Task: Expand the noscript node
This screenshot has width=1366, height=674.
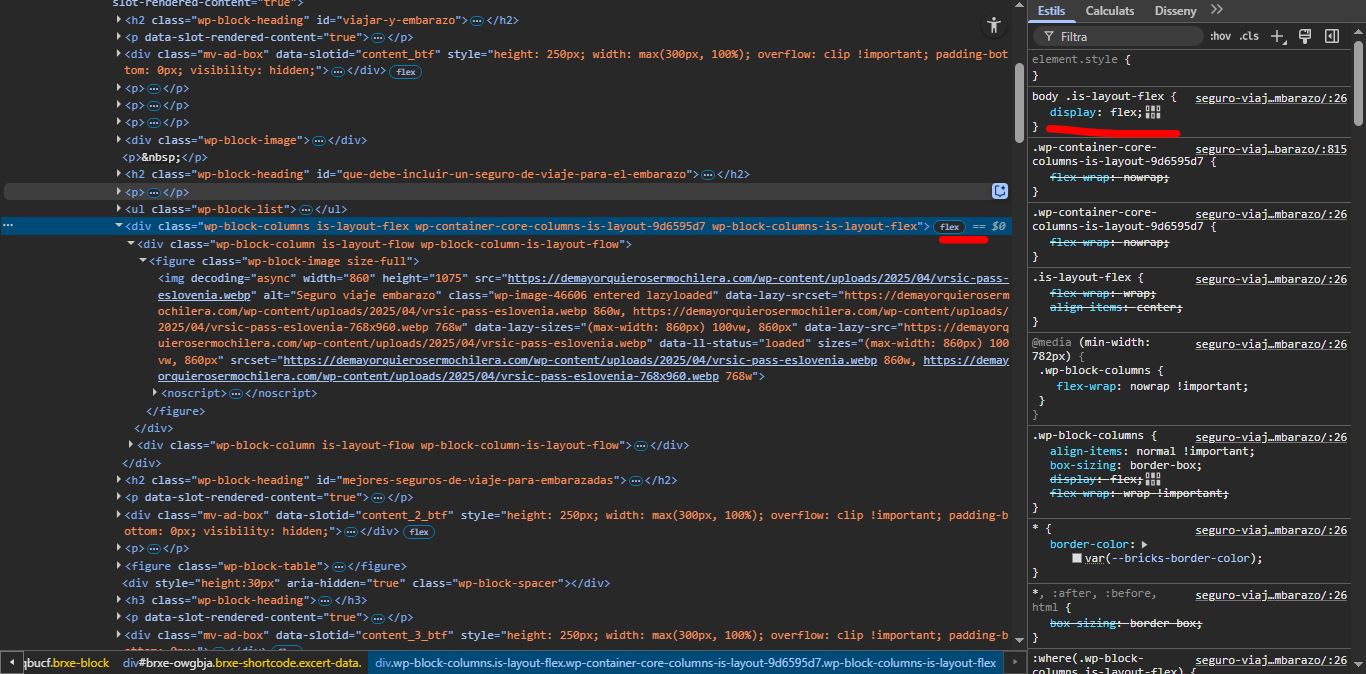Action: coord(155,394)
